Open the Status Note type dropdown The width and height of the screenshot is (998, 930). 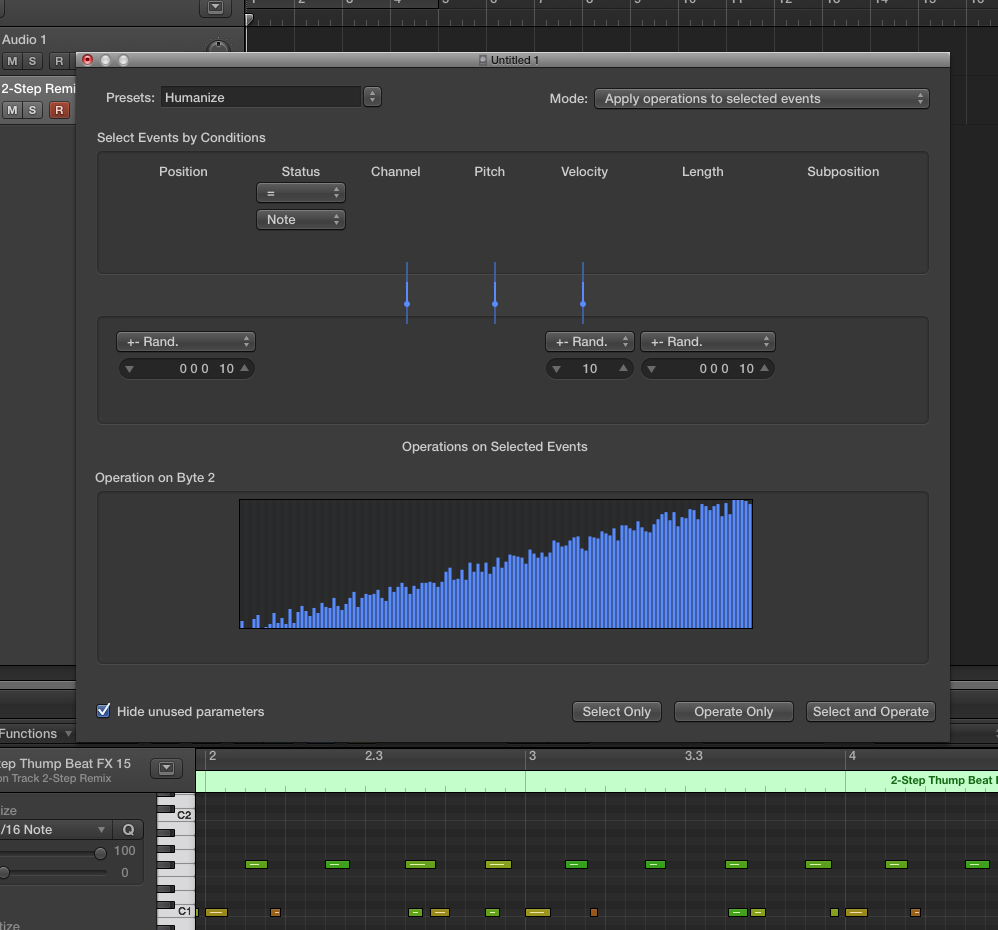[300, 219]
